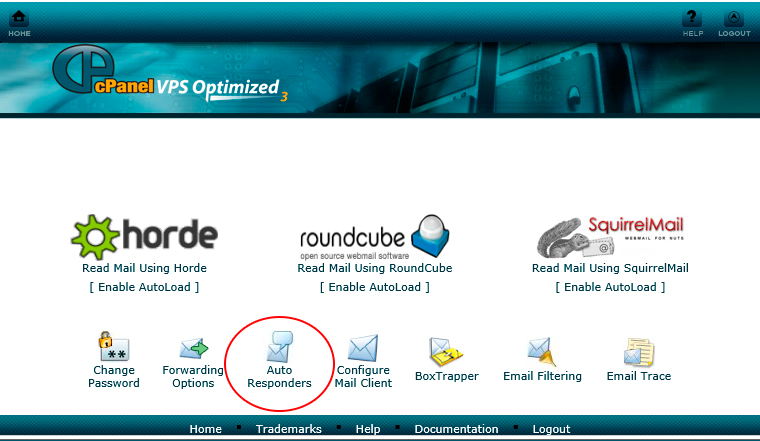Click the Auto Responders icon

[x=280, y=346]
